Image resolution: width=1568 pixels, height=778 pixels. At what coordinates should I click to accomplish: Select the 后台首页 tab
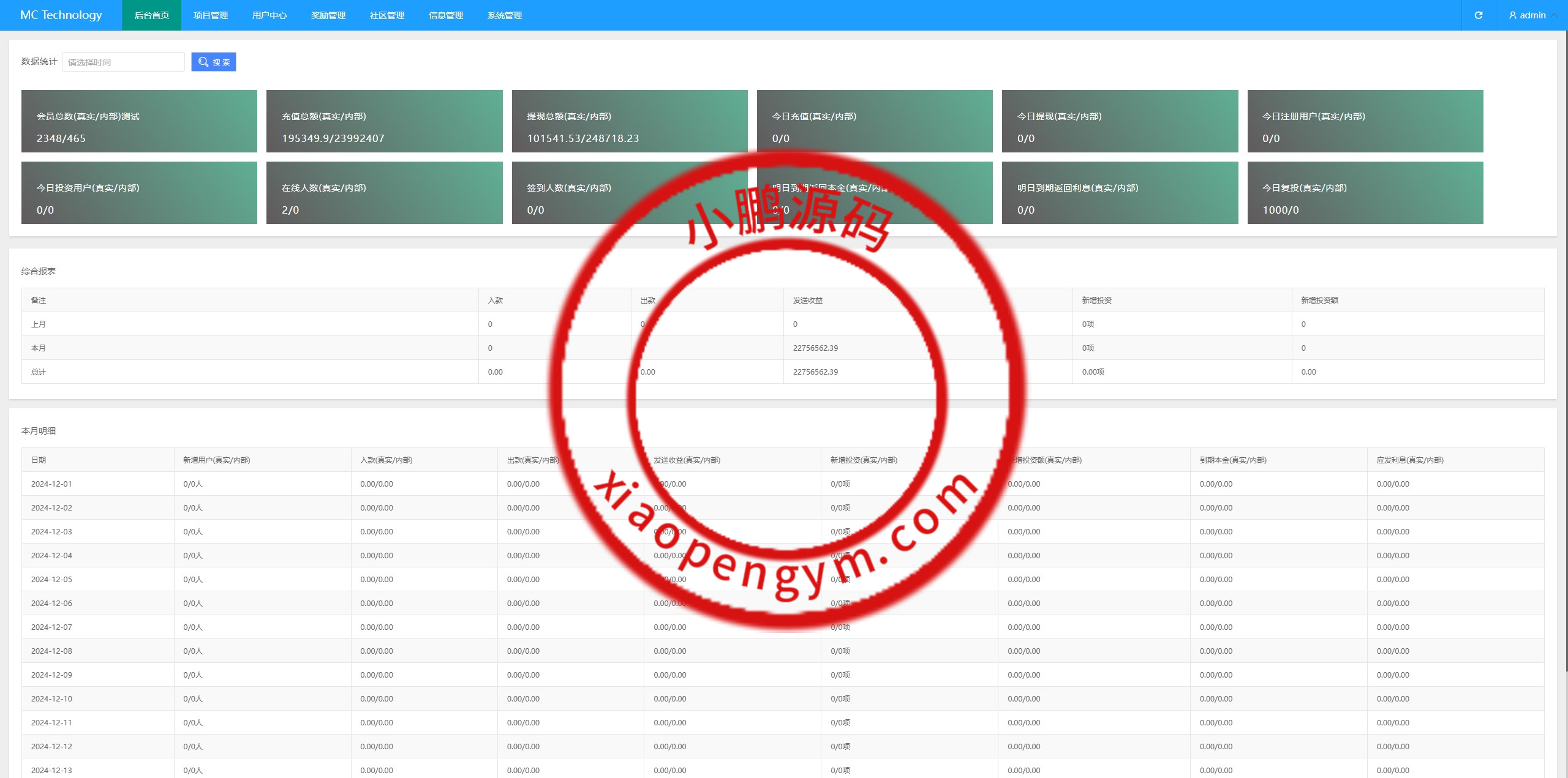click(x=151, y=15)
